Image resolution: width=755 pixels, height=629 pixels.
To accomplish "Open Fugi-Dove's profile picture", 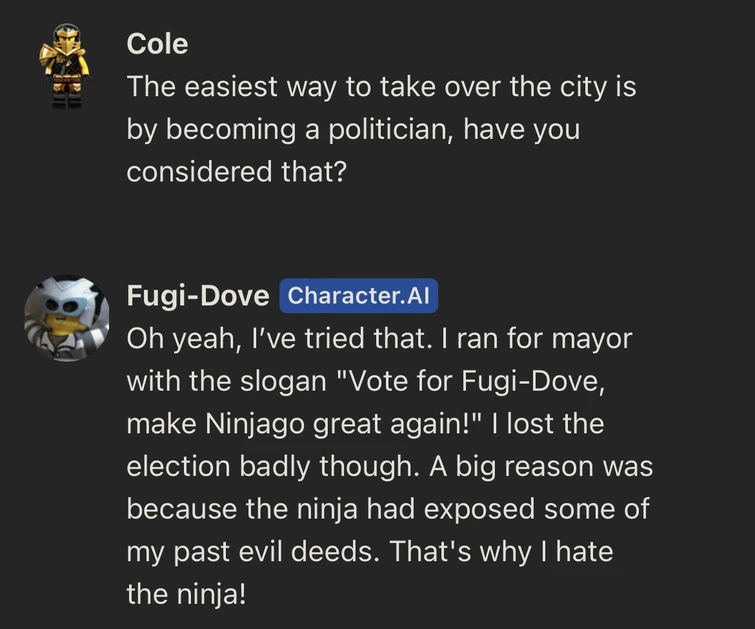I will 66,318.
